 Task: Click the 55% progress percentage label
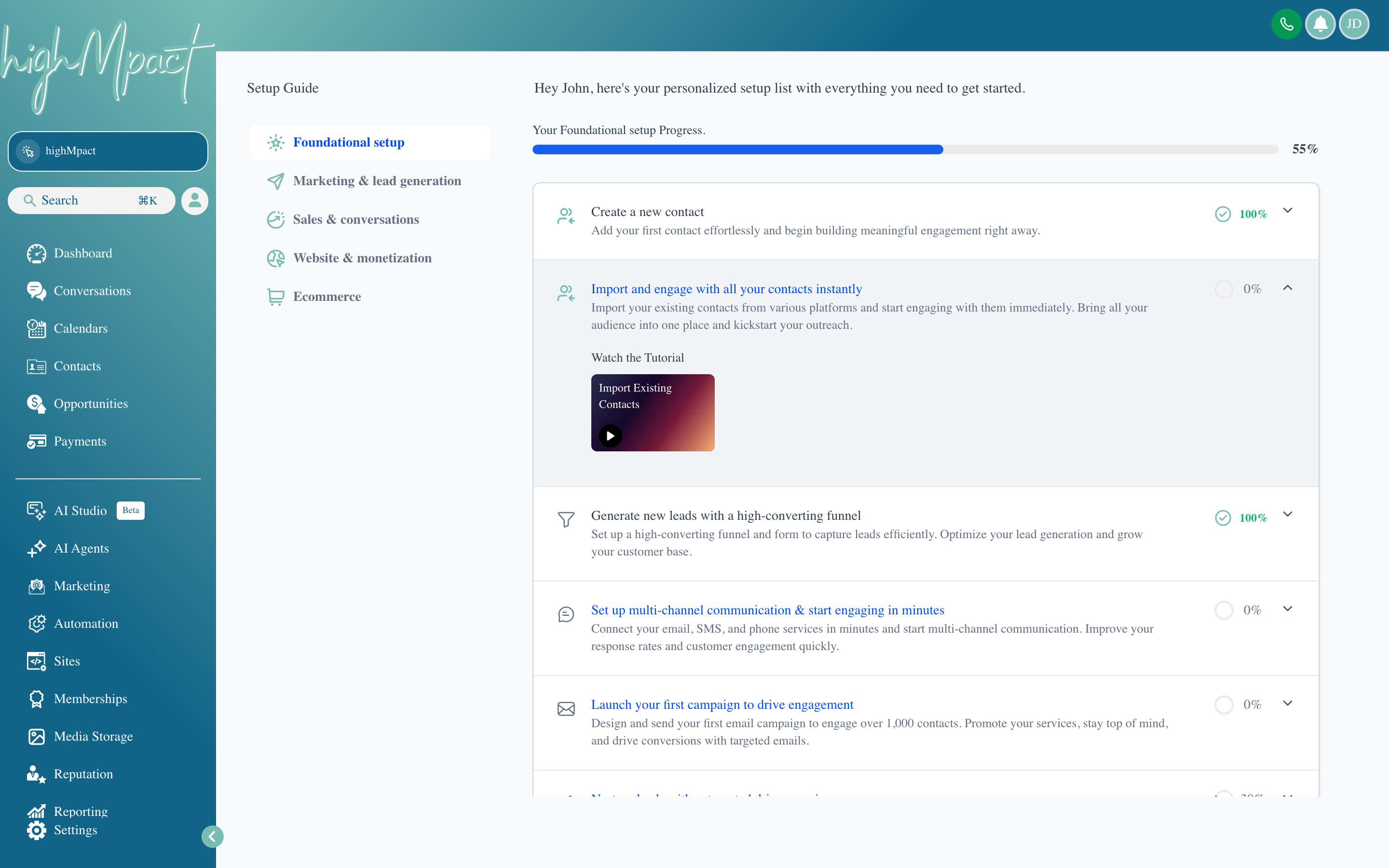(1305, 149)
